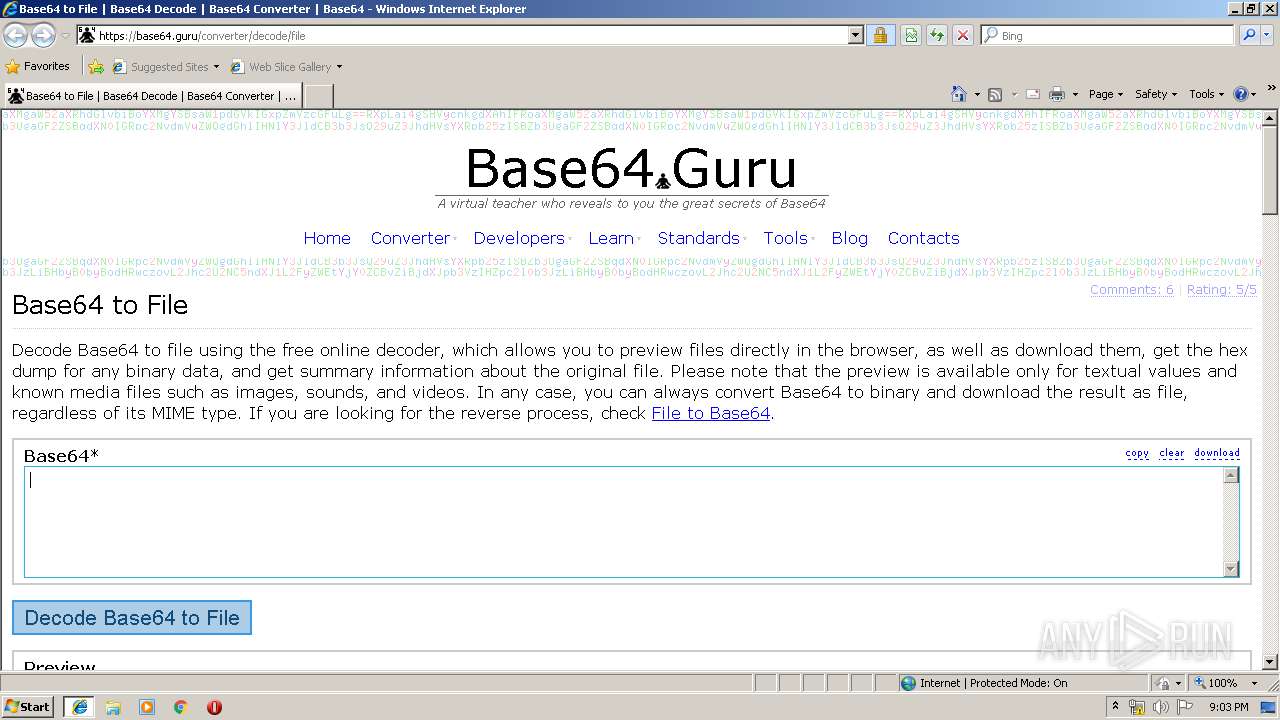Screen dimensions: 1280x720
Task: Click the Decode Base64 to File button
Action: 132,618
